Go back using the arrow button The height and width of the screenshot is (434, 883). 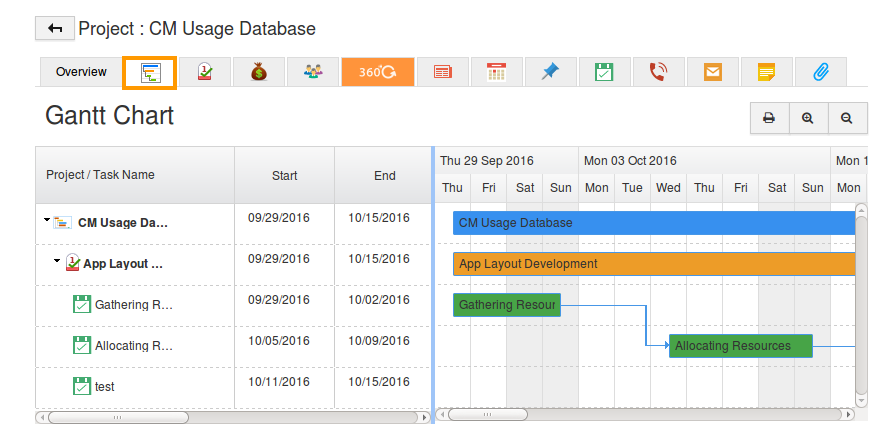click(x=55, y=28)
